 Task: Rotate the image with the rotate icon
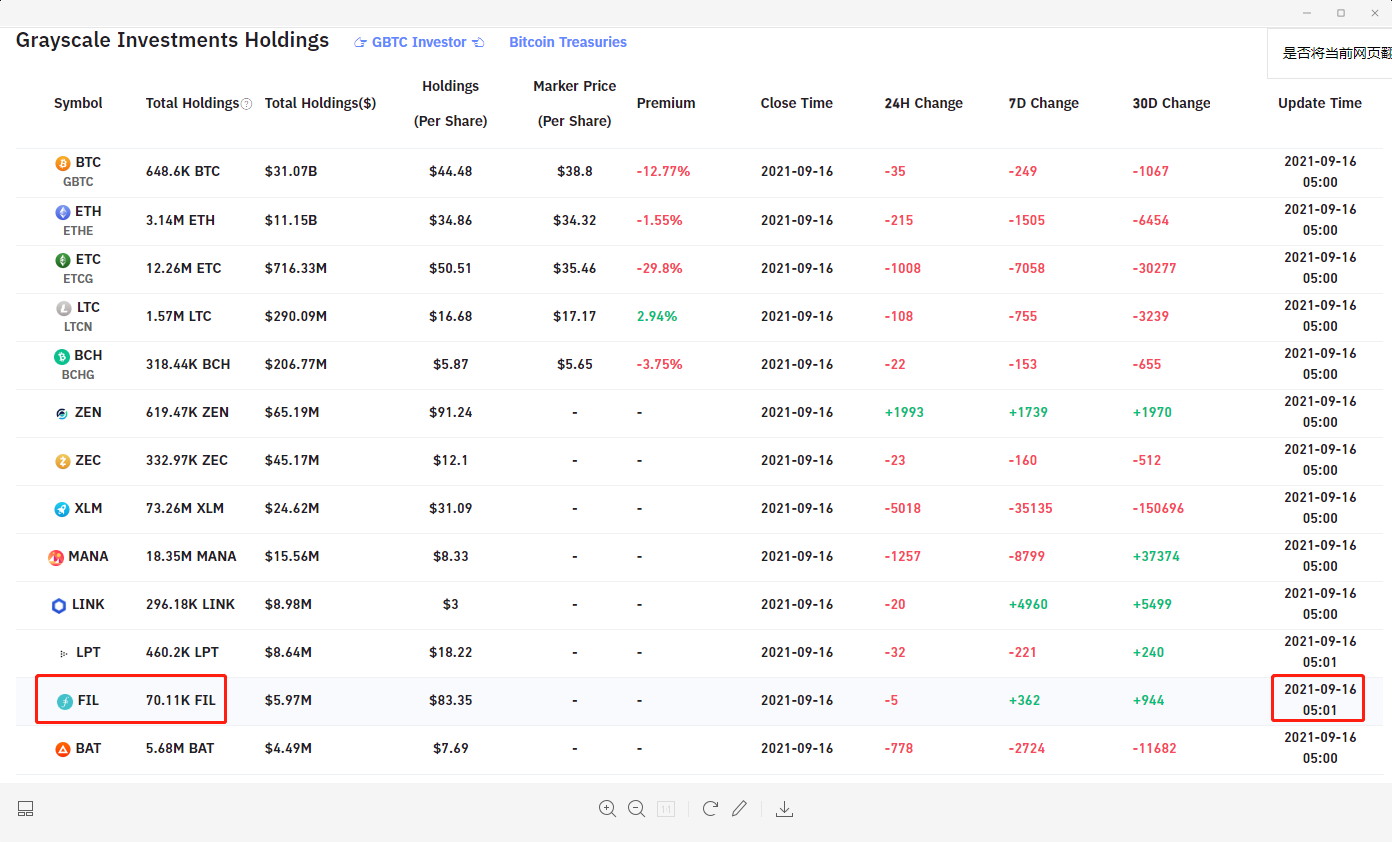710,808
